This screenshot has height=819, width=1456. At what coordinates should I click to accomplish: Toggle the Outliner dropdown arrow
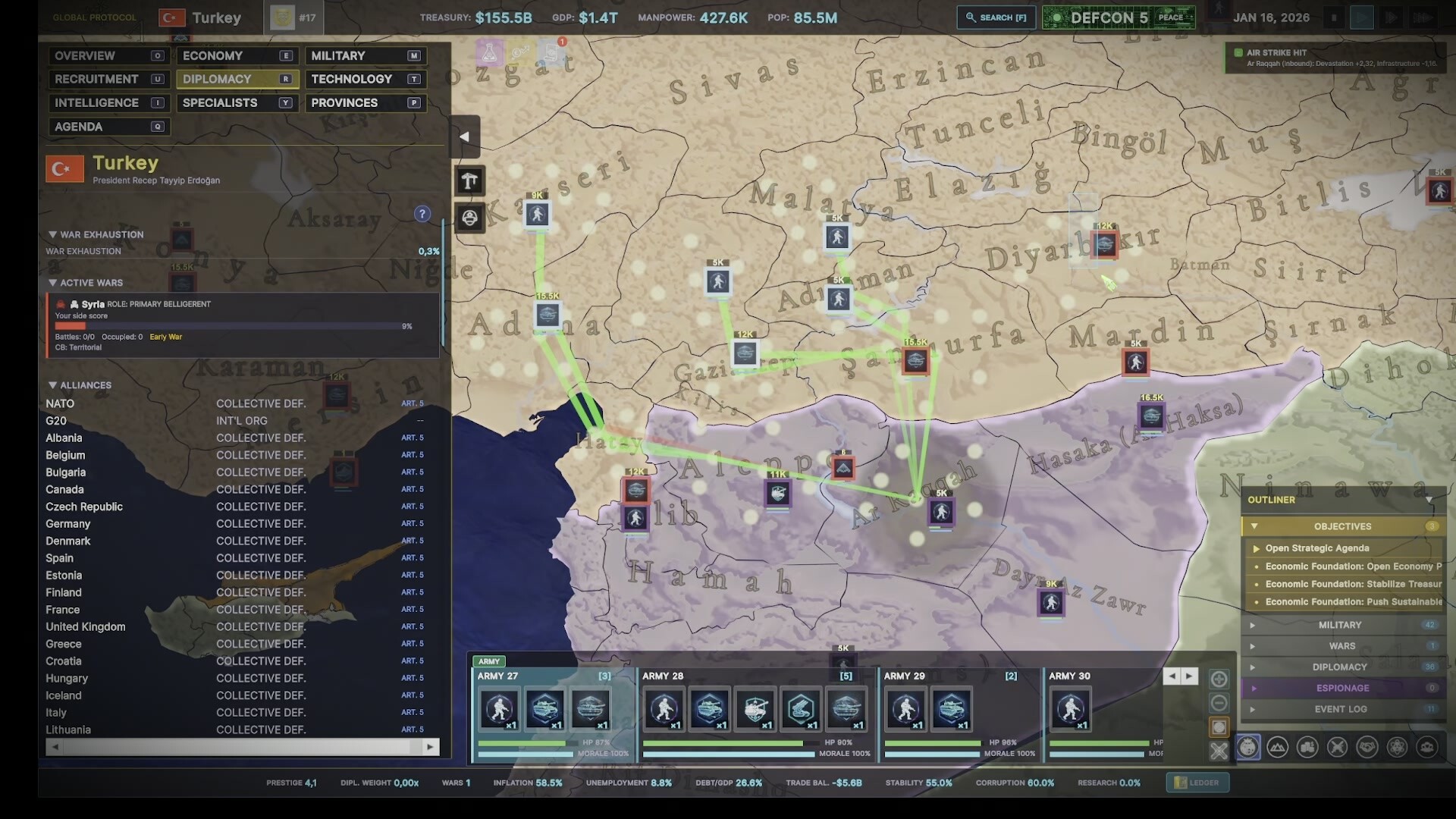pyautogui.click(x=1429, y=500)
